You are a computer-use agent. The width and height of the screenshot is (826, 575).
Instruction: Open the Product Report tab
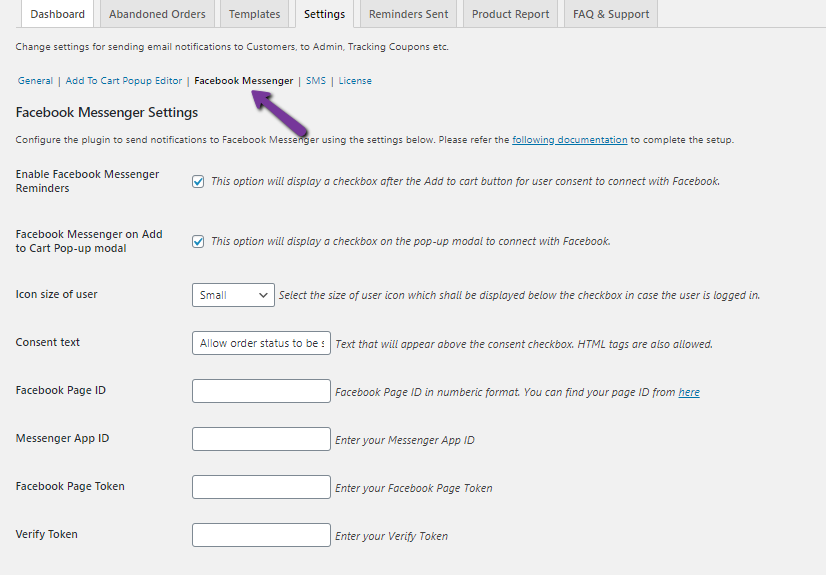click(510, 14)
